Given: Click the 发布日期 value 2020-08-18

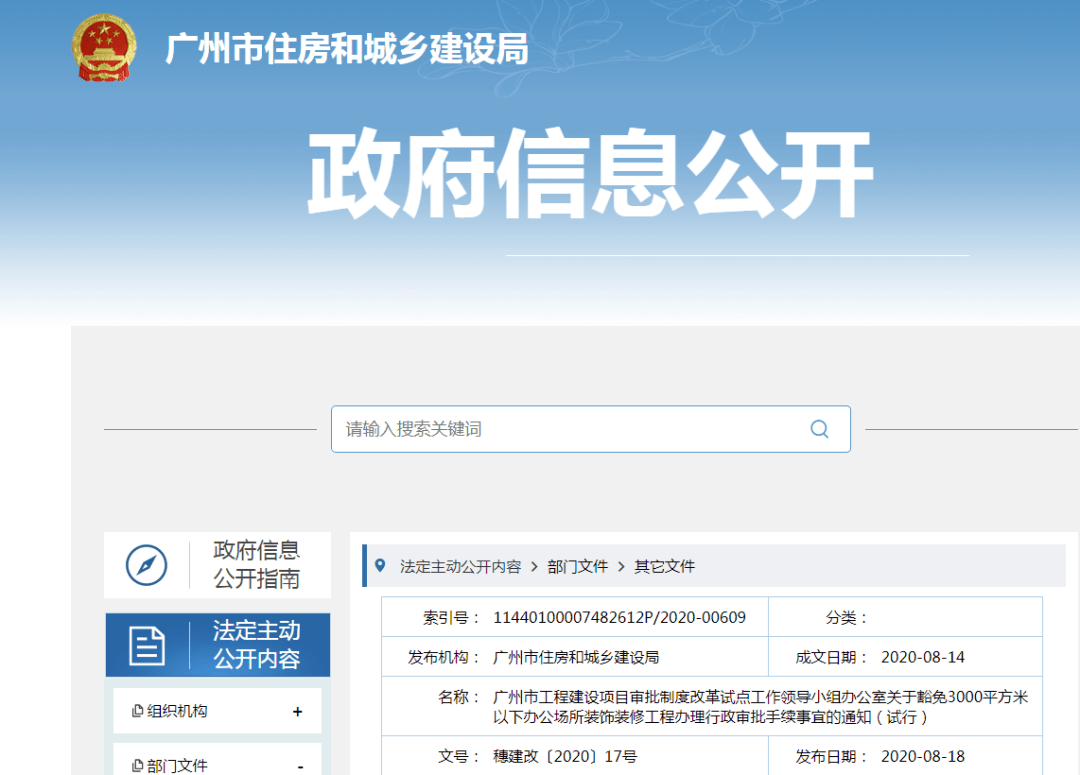Looking at the screenshot, I should [922, 756].
